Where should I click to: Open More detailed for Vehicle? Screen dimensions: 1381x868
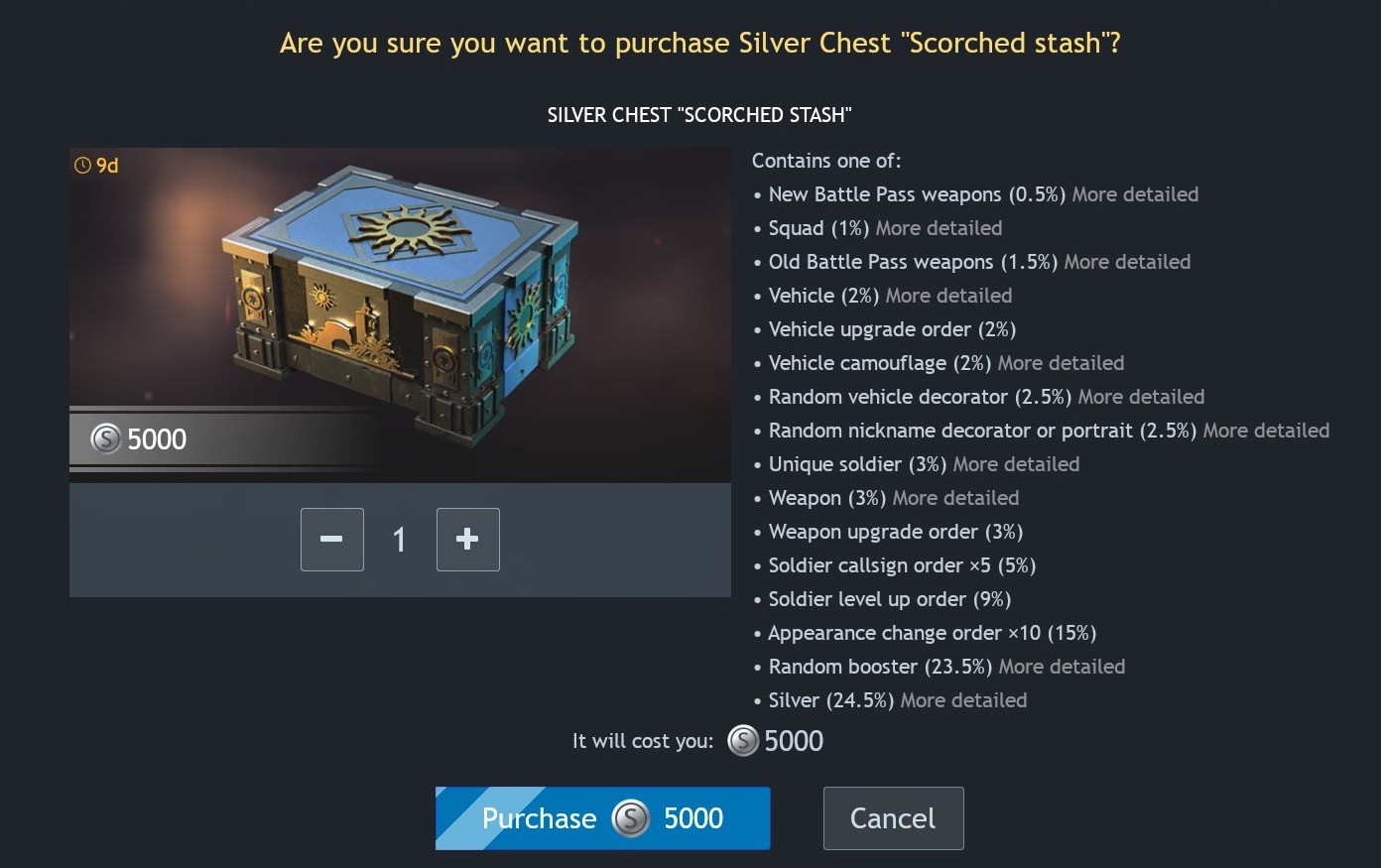[x=948, y=296]
